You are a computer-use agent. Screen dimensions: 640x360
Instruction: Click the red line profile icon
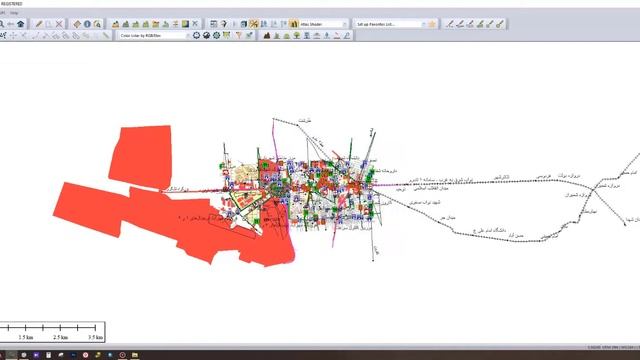337,36
